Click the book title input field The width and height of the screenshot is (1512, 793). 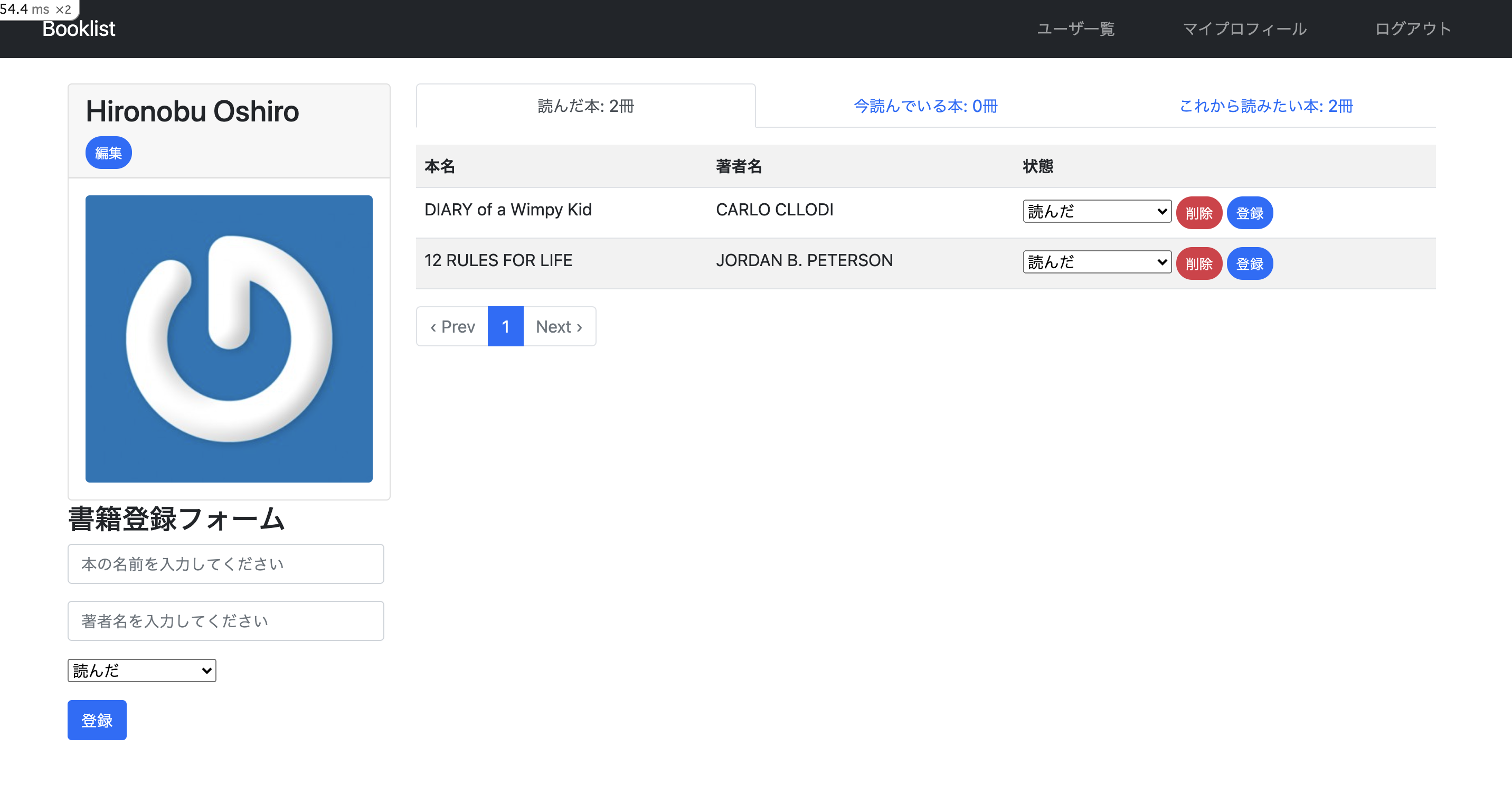[x=225, y=563]
